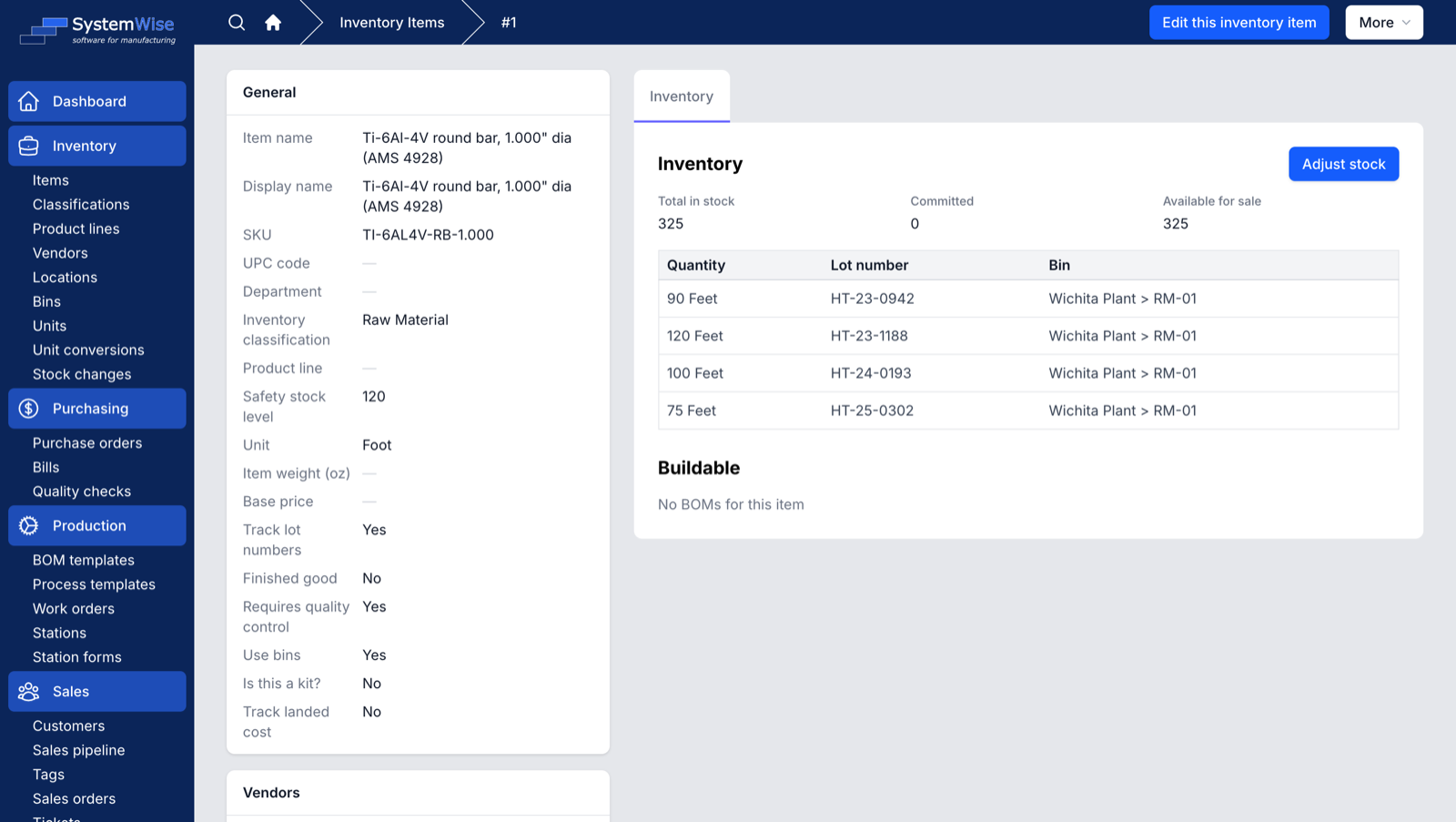Click lot number HT-23-0942
This screenshot has width=1456, height=822.
click(872, 299)
